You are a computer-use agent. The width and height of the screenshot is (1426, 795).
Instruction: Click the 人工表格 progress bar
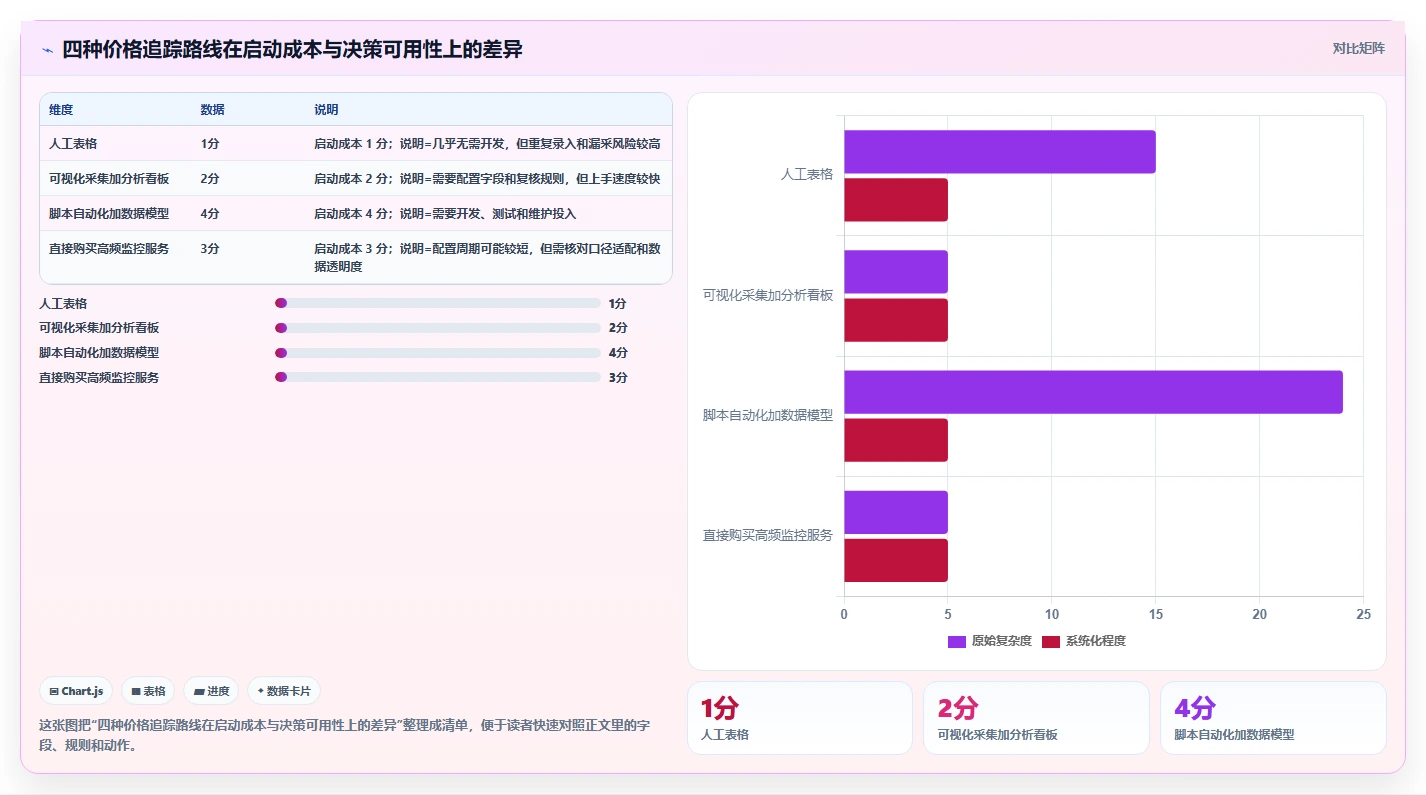click(438, 303)
